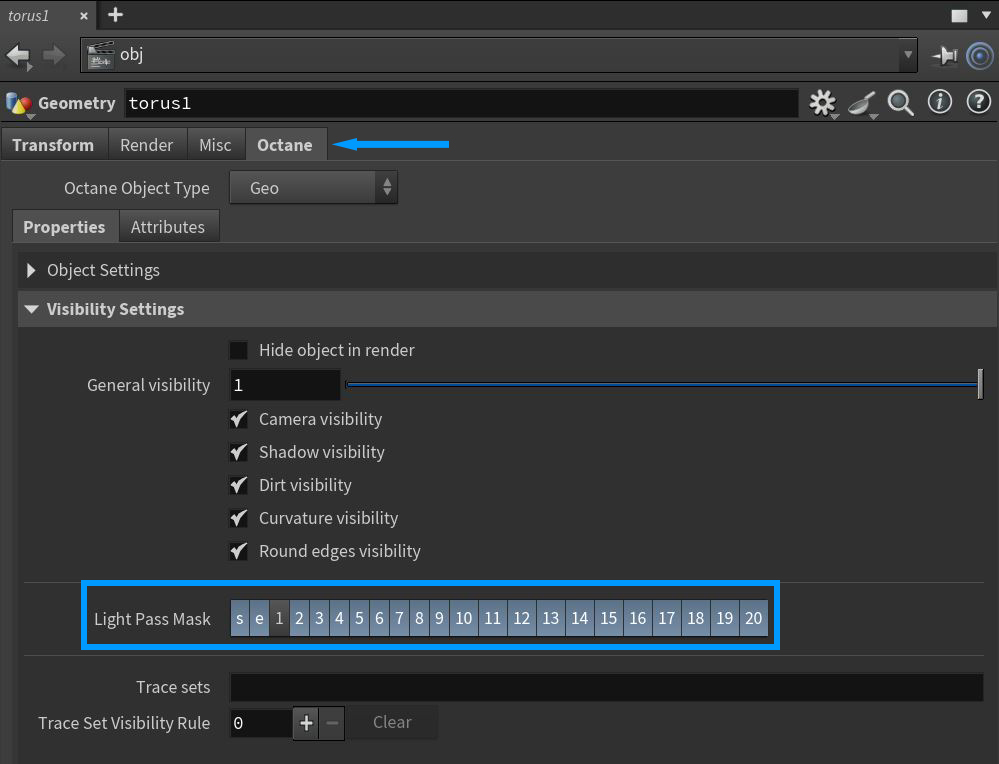
Task: Open help question mark icon
Action: (x=978, y=102)
